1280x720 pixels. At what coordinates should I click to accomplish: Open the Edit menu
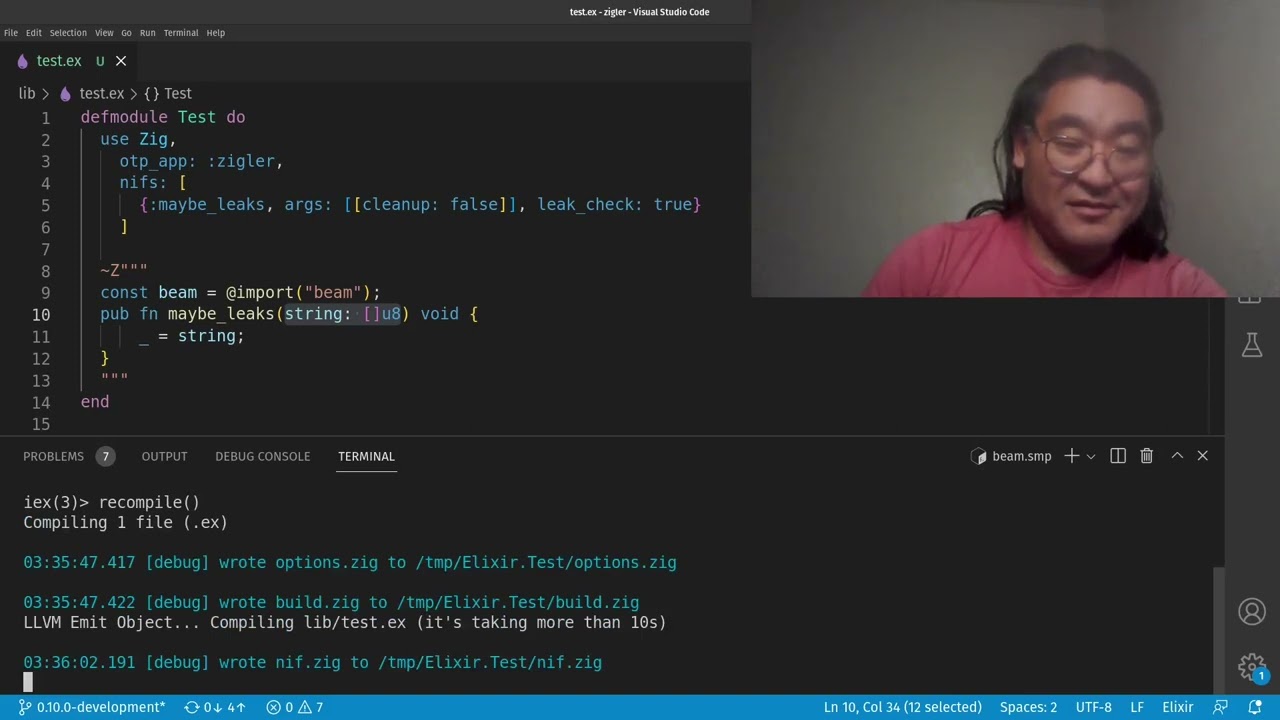click(33, 33)
